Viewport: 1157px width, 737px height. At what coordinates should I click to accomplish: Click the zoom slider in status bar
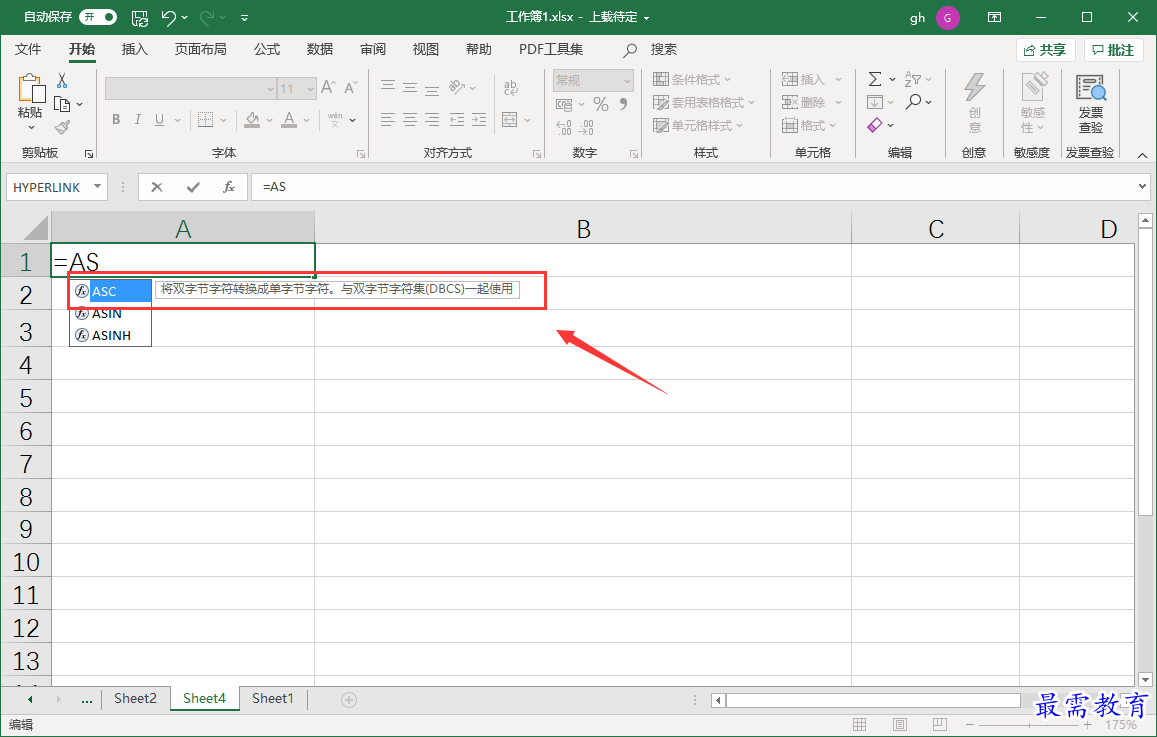(1029, 725)
